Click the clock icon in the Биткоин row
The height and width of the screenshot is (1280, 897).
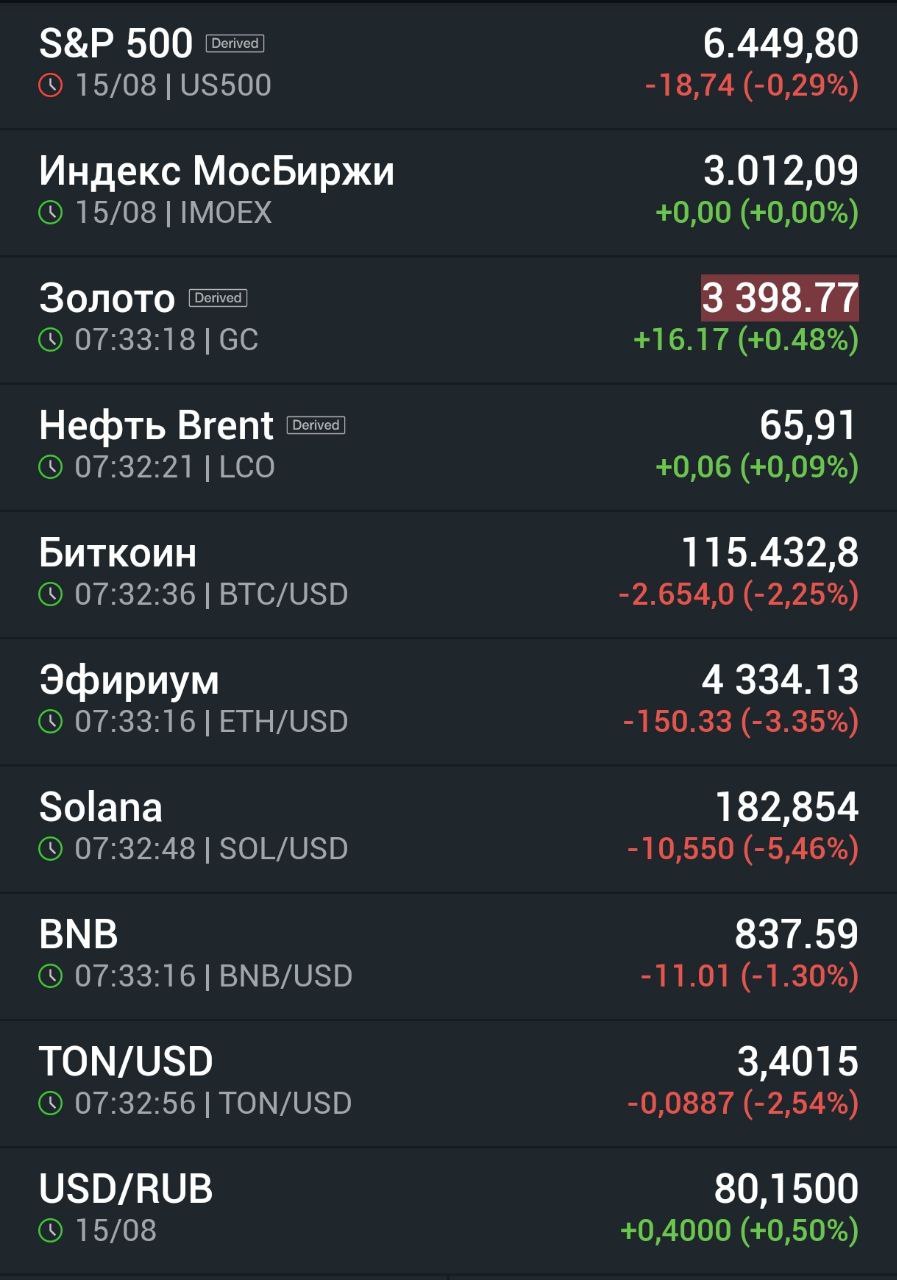tap(50, 594)
